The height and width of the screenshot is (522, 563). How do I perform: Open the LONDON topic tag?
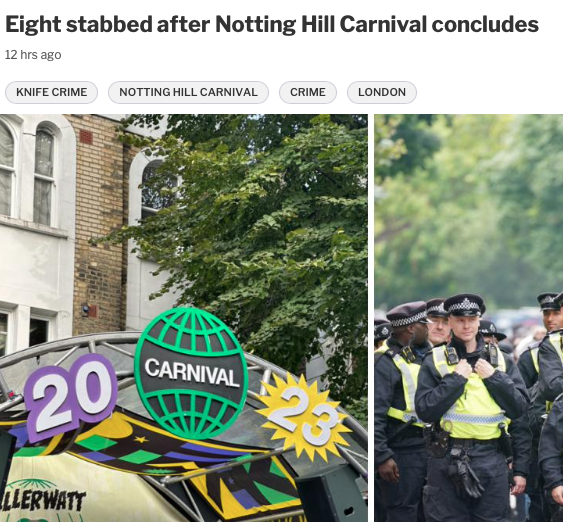pos(382,92)
